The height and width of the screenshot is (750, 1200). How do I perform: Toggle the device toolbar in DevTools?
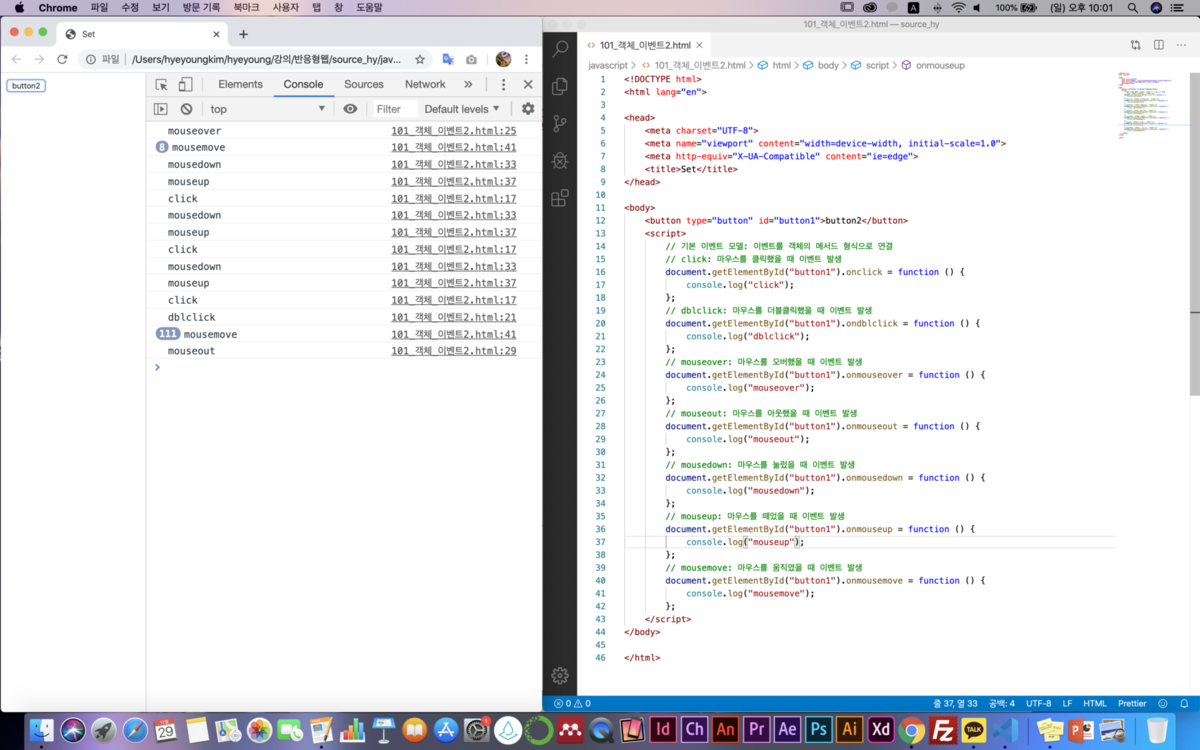coord(187,84)
